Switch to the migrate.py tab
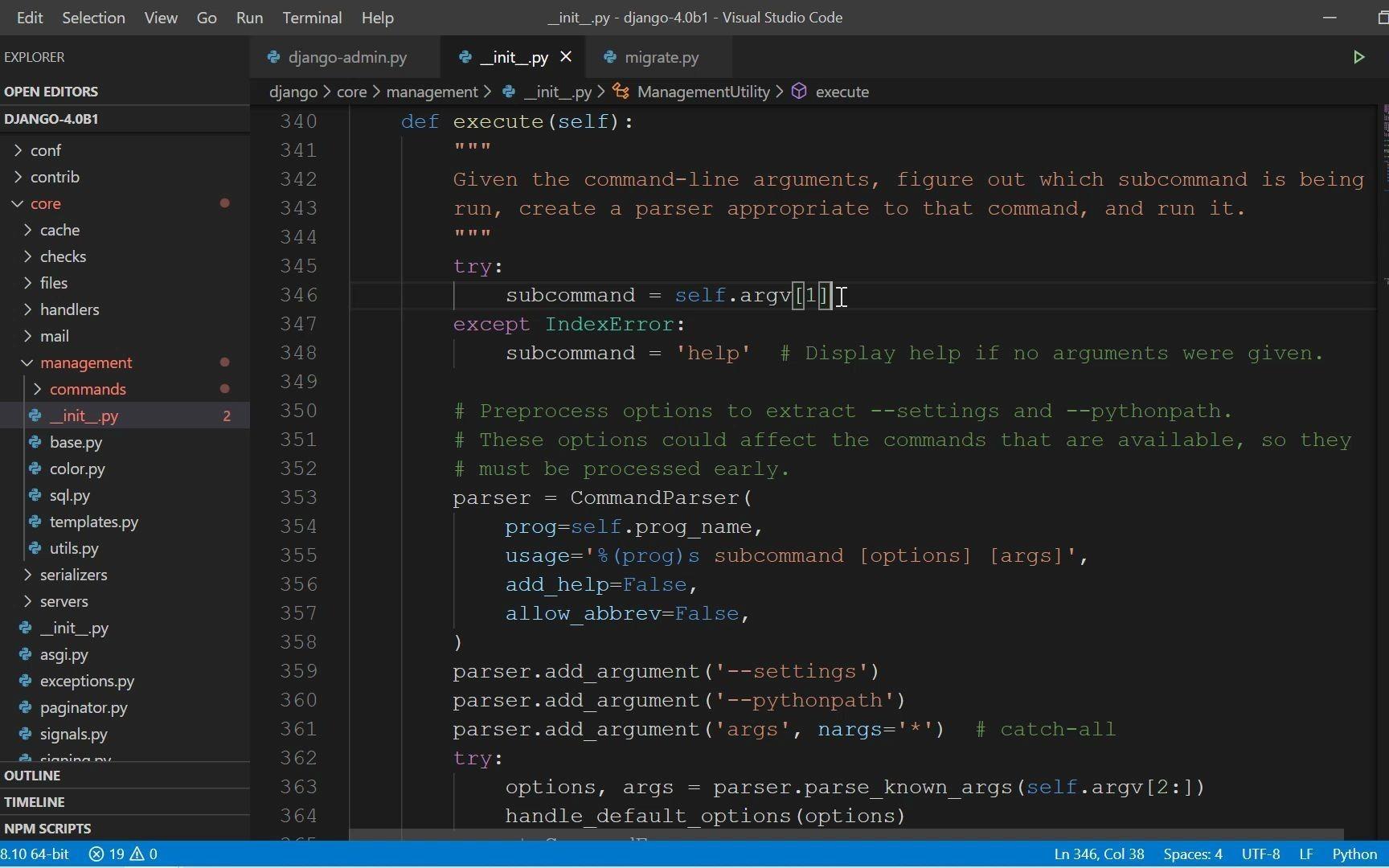This screenshot has height=868, width=1389. [661, 57]
